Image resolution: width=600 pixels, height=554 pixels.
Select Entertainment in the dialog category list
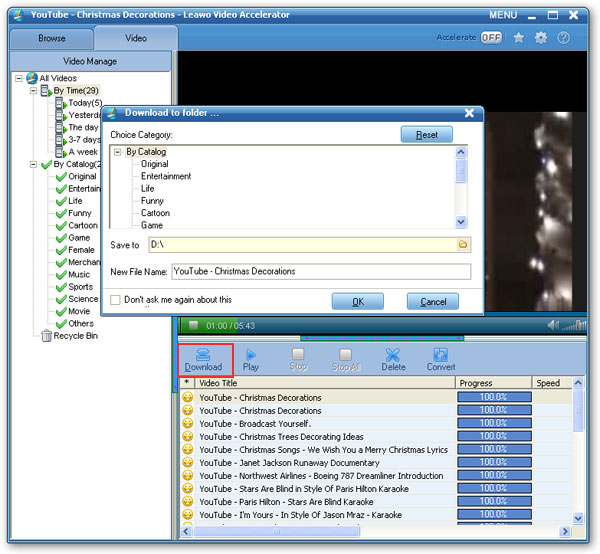(166, 176)
